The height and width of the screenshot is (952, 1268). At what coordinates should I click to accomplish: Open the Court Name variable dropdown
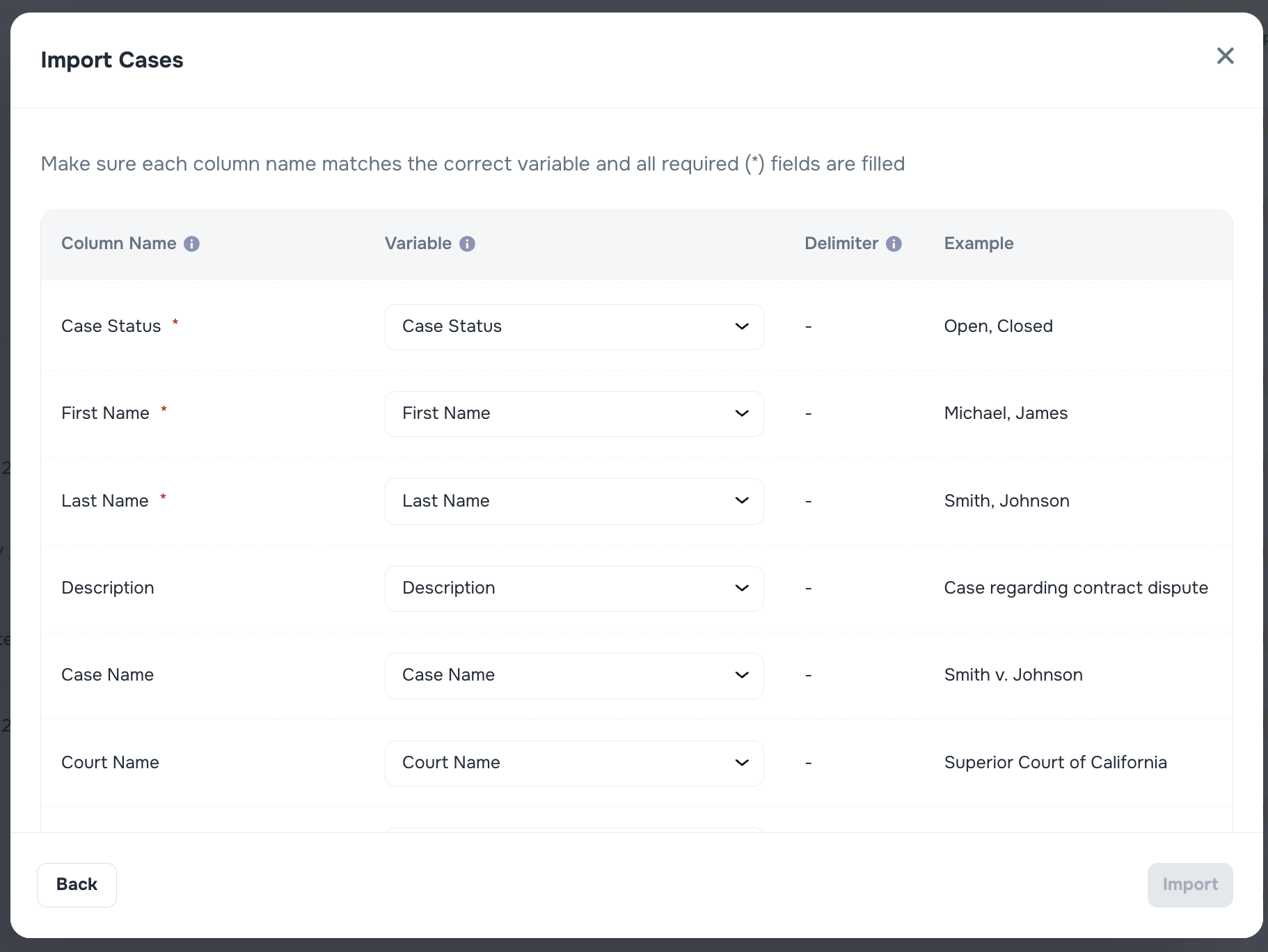pos(573,763)
